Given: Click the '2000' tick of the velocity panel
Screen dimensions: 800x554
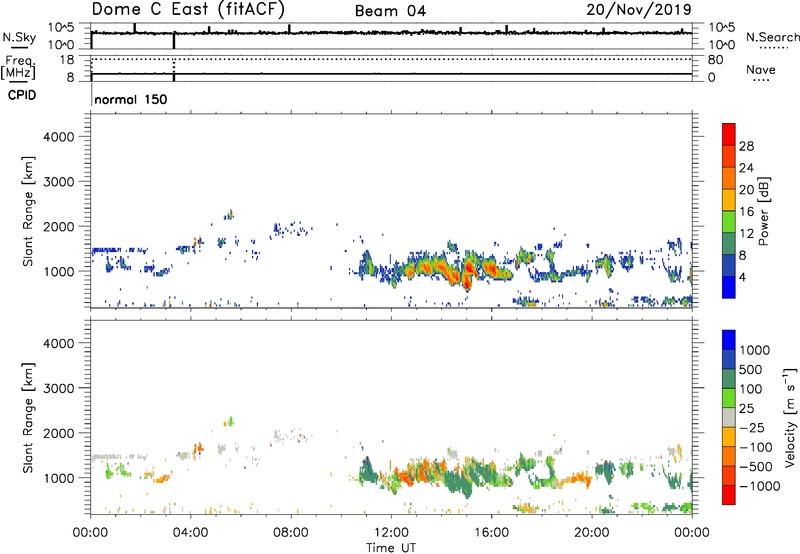Looking at the screenshot, I should 58,433.
